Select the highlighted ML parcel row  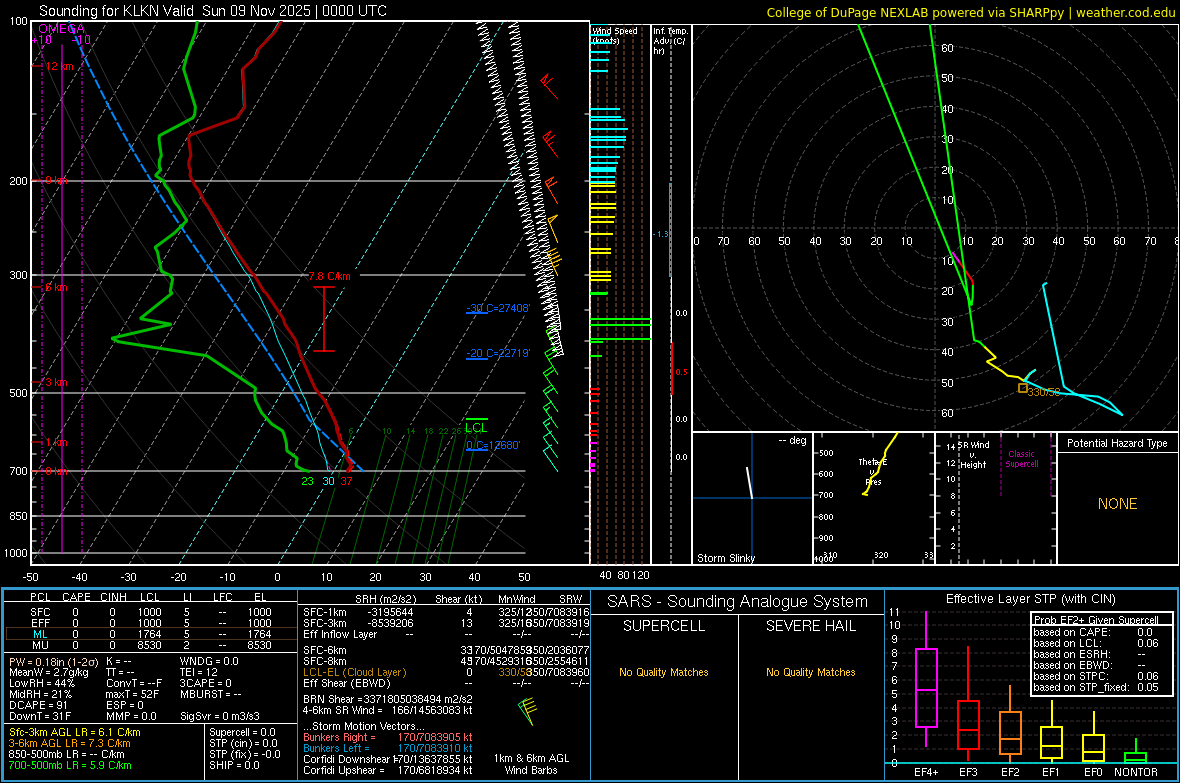pyautogui.click(x=151, y=634)
